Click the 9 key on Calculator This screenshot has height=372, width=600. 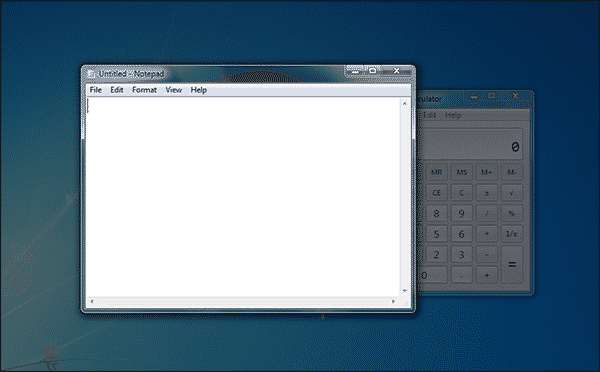click(x=461, y=214)
